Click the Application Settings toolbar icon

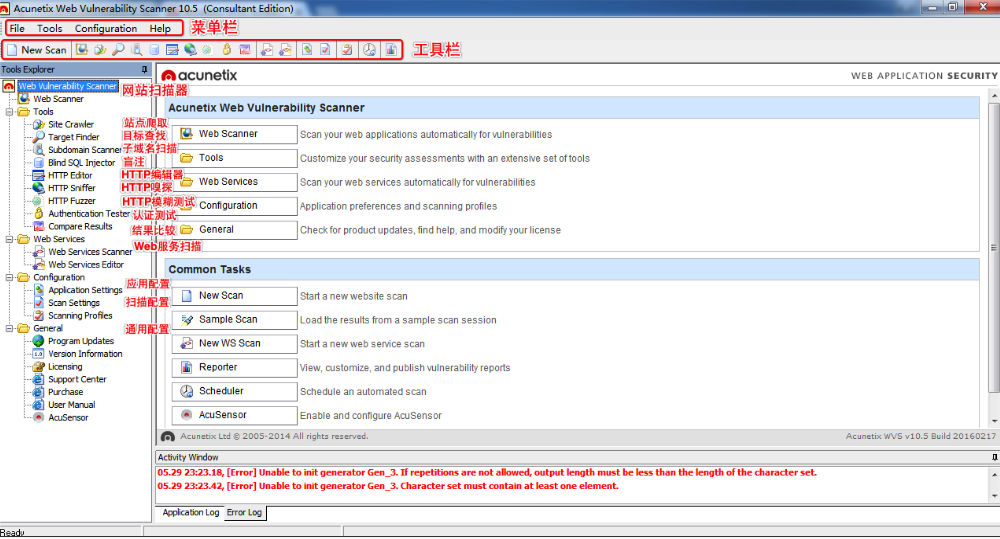pos(307,50)
